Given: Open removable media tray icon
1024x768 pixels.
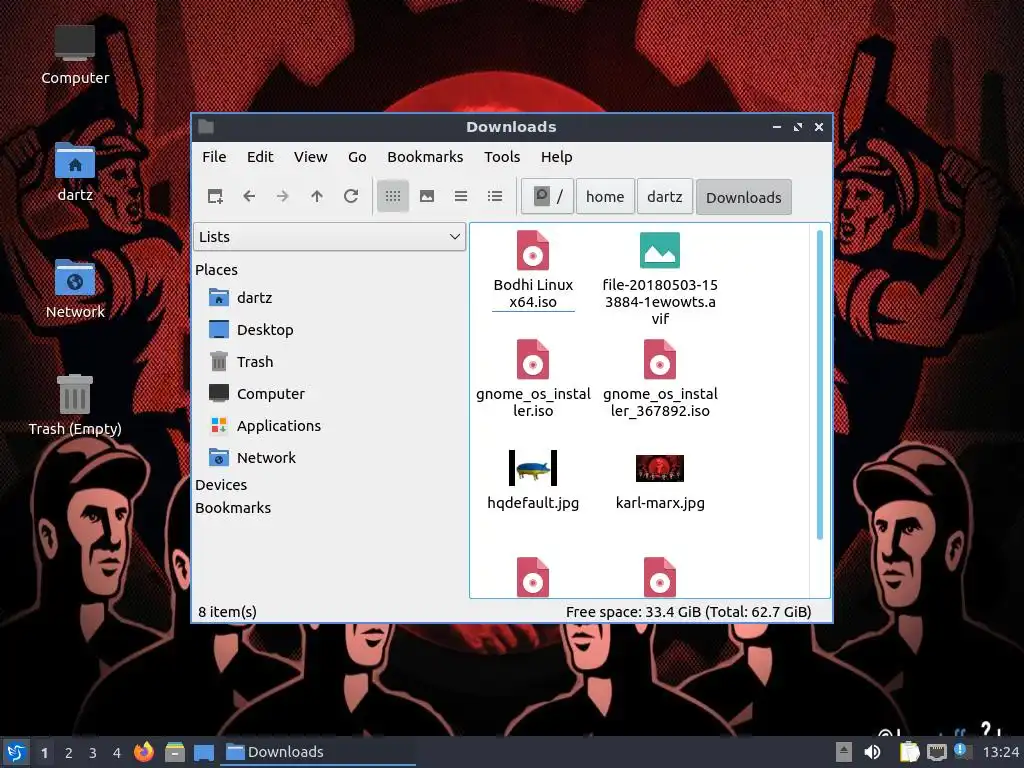Looking at the screenshot, I should [x=844, y=752].
